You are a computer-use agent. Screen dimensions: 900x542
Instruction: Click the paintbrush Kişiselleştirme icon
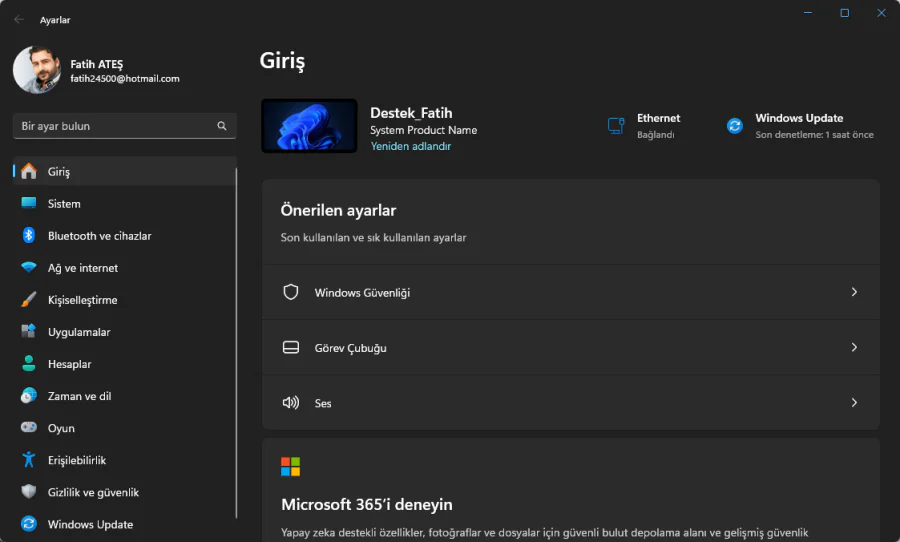(x=29, y=299)
